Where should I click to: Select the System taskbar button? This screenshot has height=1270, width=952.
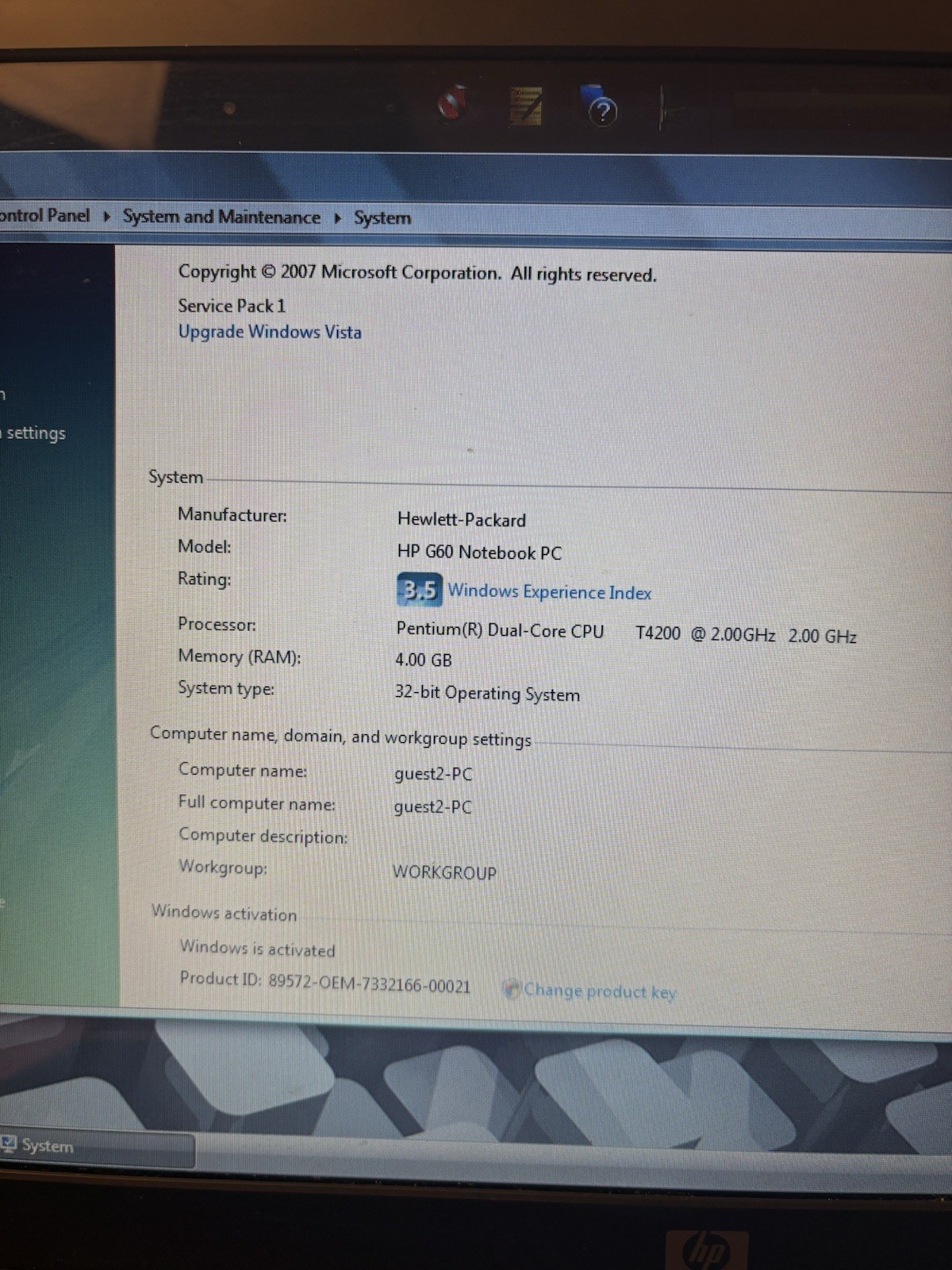tap(97, 1146)
